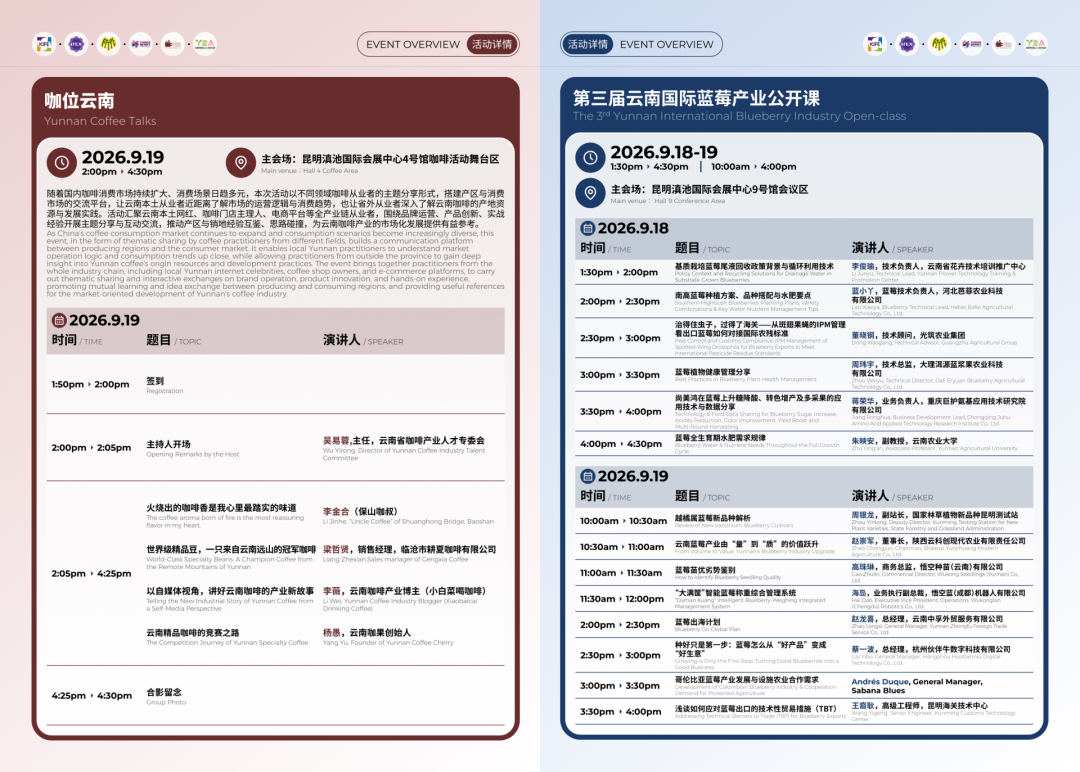Screen dimensions: 1080x772
Task: Select the dark blue 活动详情 pill tab
Action: (588, 44)
